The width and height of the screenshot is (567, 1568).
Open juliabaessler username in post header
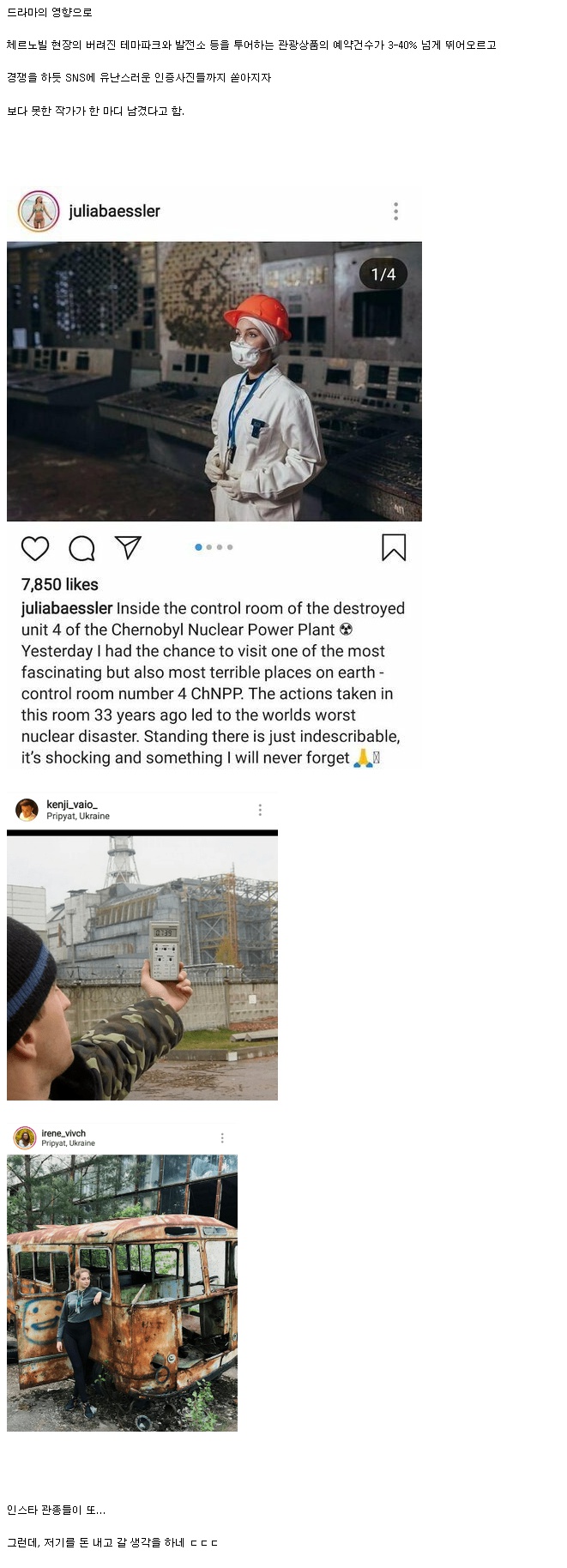point(114,211)
